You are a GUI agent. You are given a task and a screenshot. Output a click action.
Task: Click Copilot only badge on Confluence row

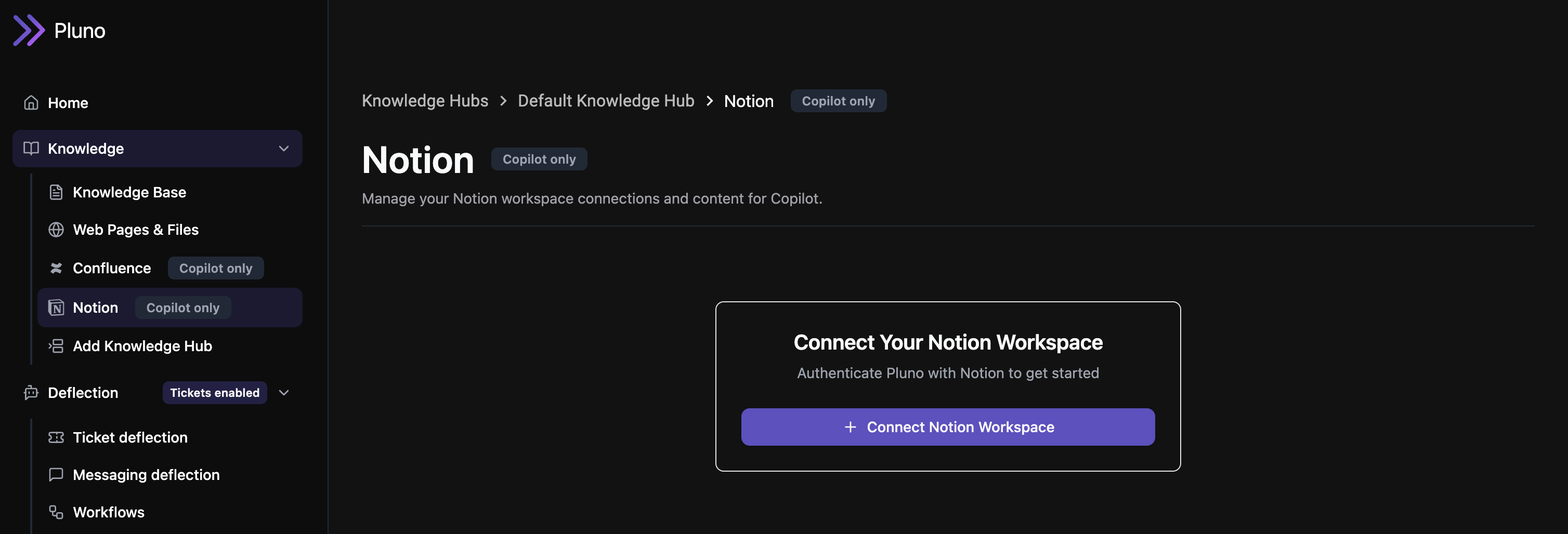(215, 268)
